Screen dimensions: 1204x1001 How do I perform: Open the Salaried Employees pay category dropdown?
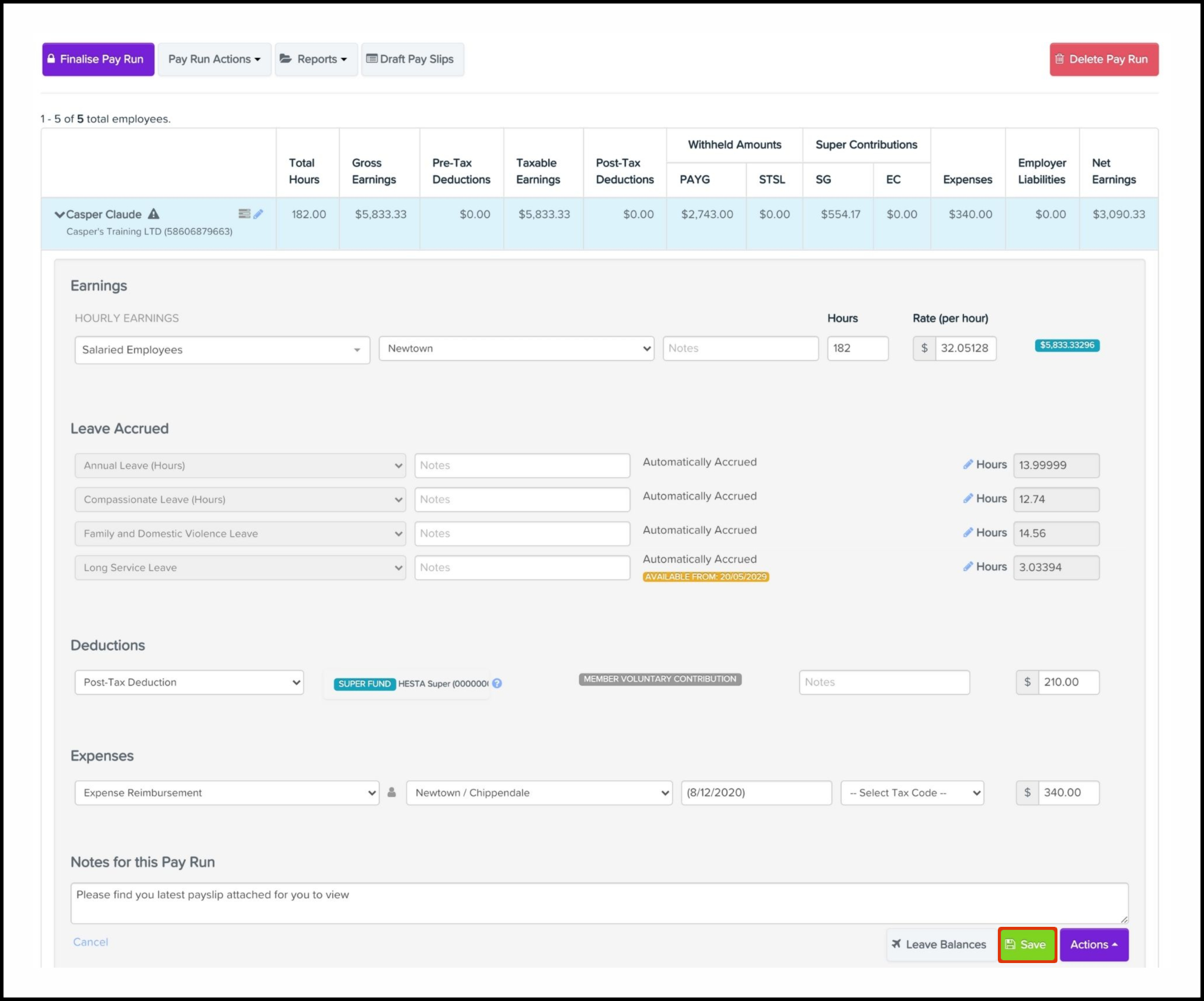point(222,350)
